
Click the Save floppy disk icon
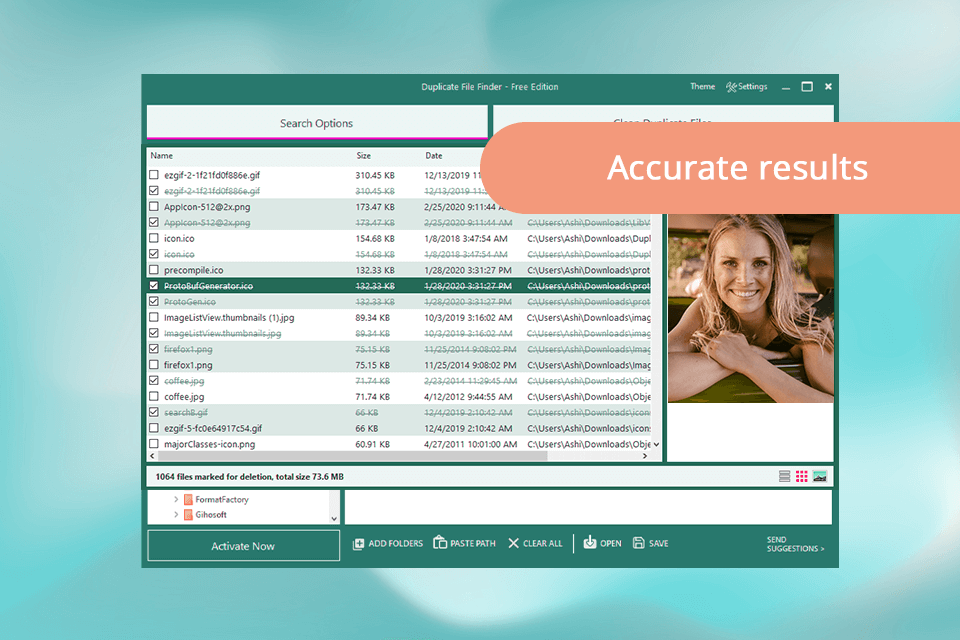(x=639, y=543)
